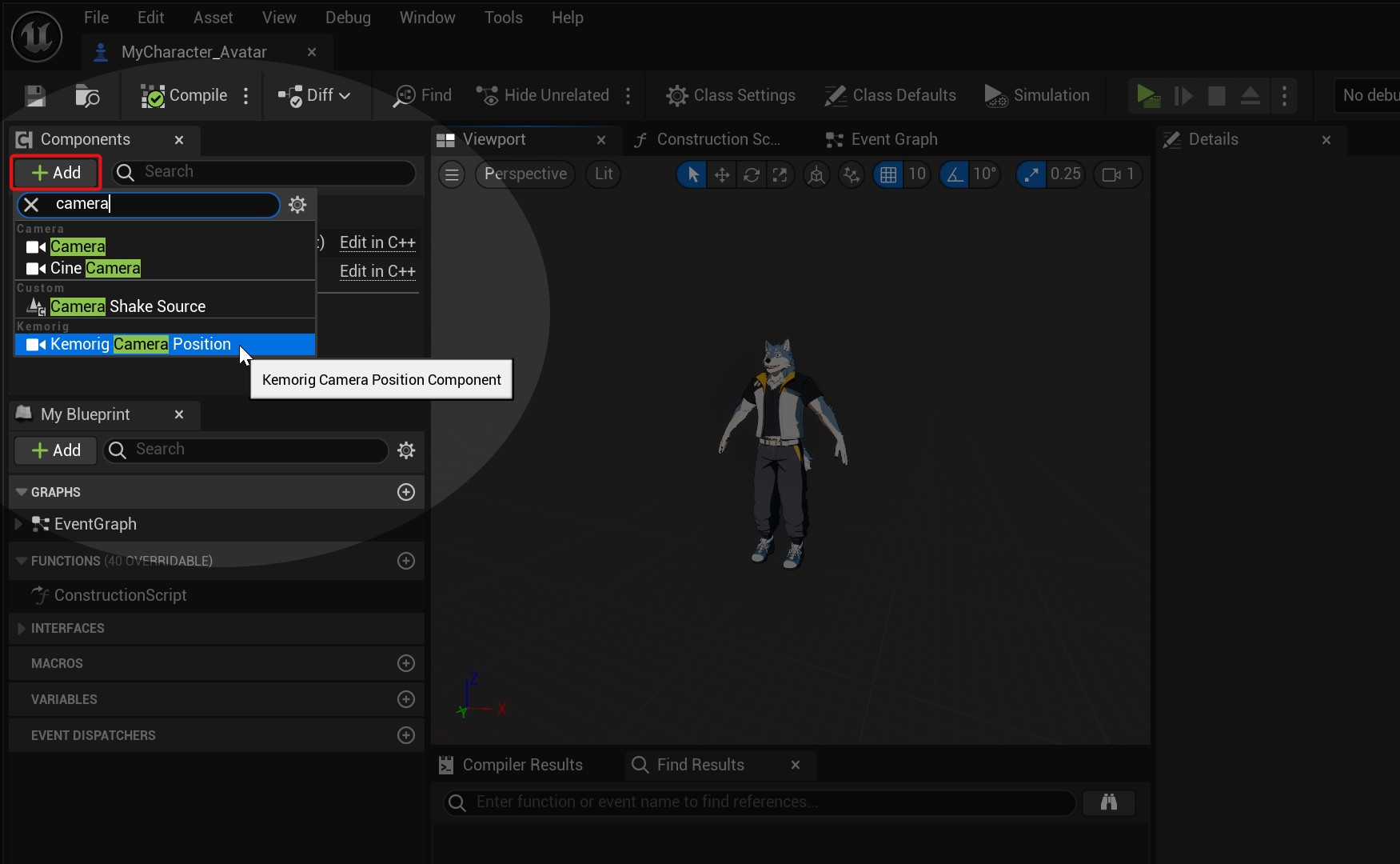The image size is (1400, 864).
Task: Click Class Settings button
Action: coord(731,96)
